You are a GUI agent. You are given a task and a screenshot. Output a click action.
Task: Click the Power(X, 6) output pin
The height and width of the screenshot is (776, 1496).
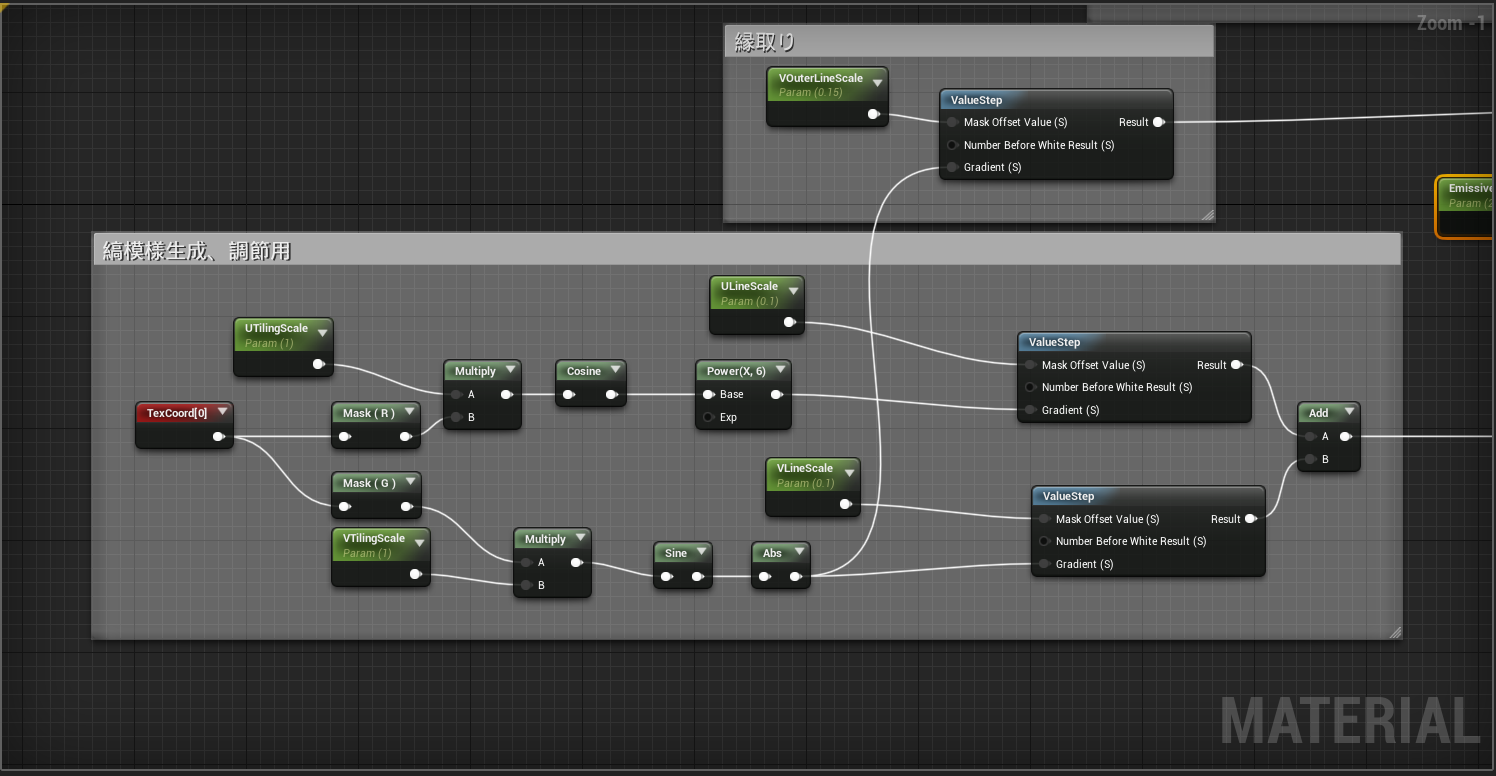pyautogui.click(x=777, y=394)
